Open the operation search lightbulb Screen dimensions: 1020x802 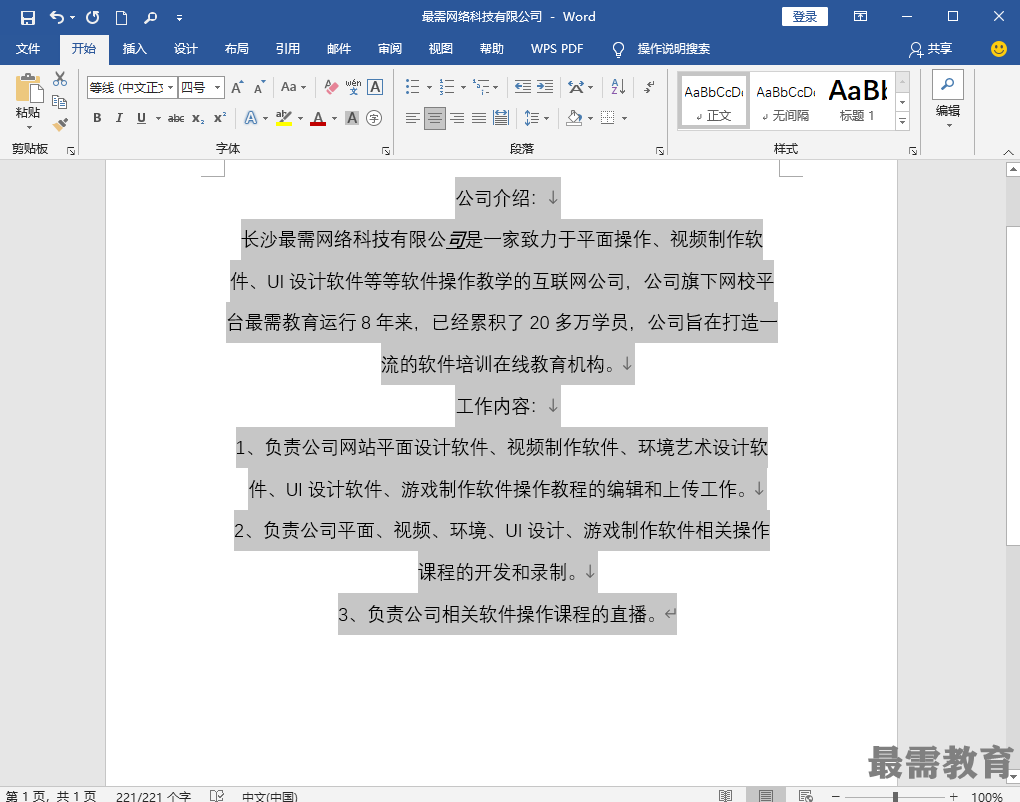[619, 49]
